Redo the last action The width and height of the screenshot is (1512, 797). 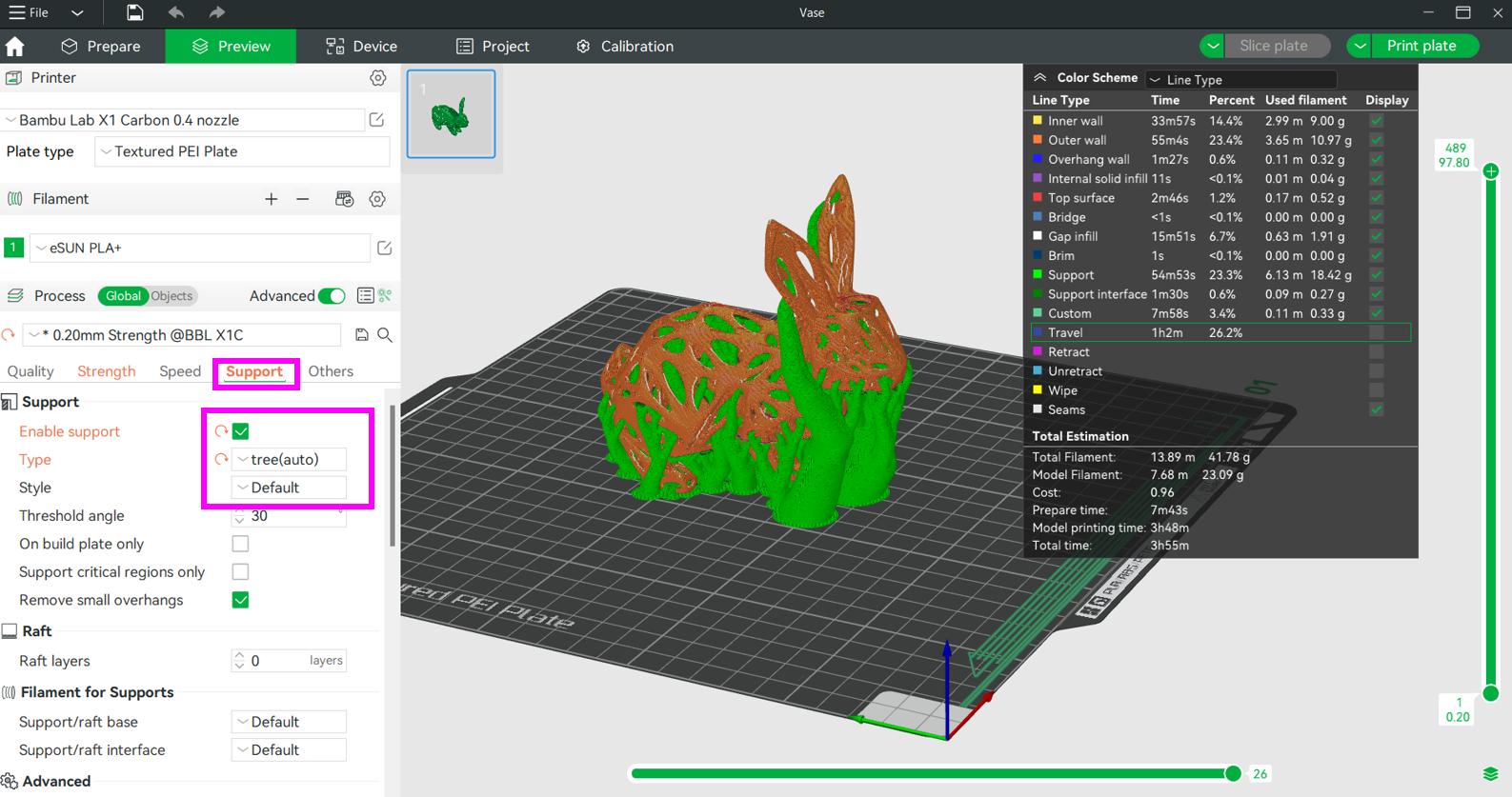click(x=217, y=12)
